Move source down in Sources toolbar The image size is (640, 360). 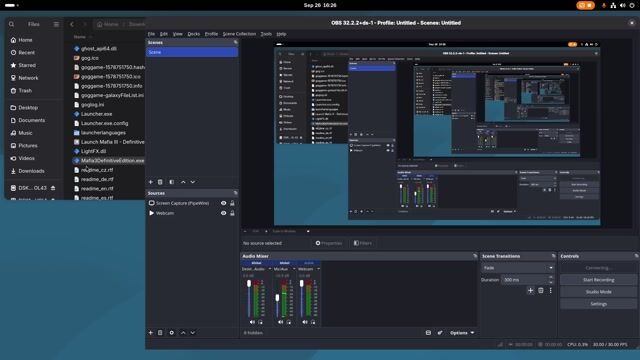[x=193, y=333]
